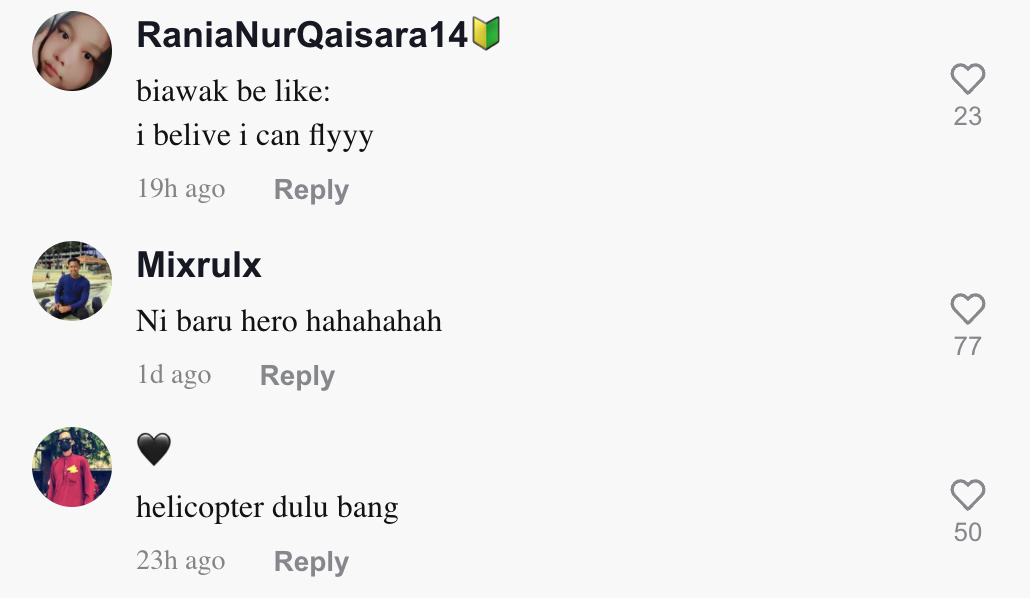Like the 'helicopter dulu bang' comment
Screen dimensions: 1030x598
coord(967,495)
